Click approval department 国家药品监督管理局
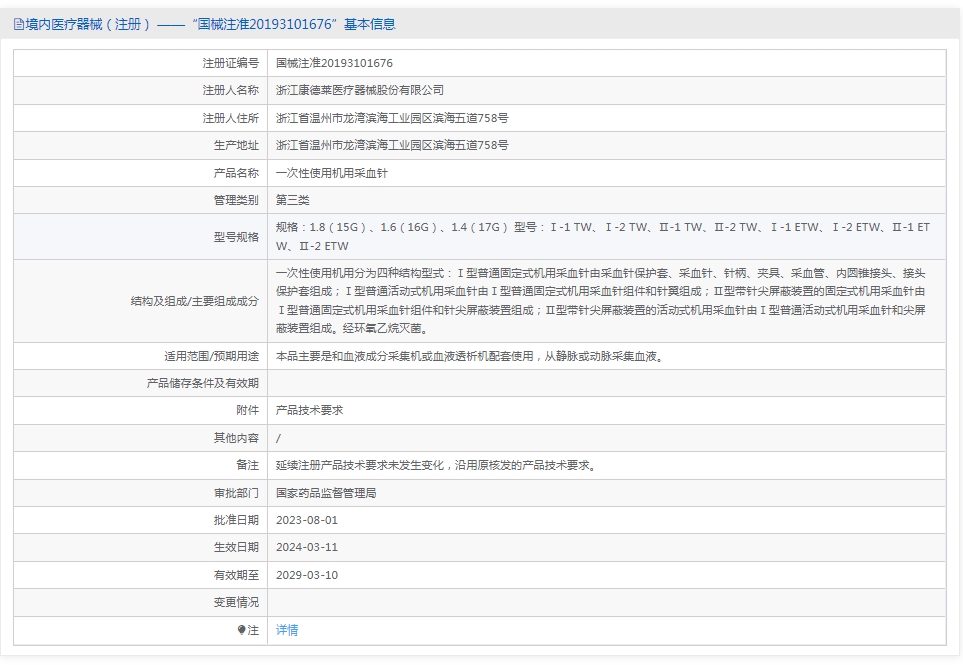This screenshot has height=665, width=963. click(326, 493)
